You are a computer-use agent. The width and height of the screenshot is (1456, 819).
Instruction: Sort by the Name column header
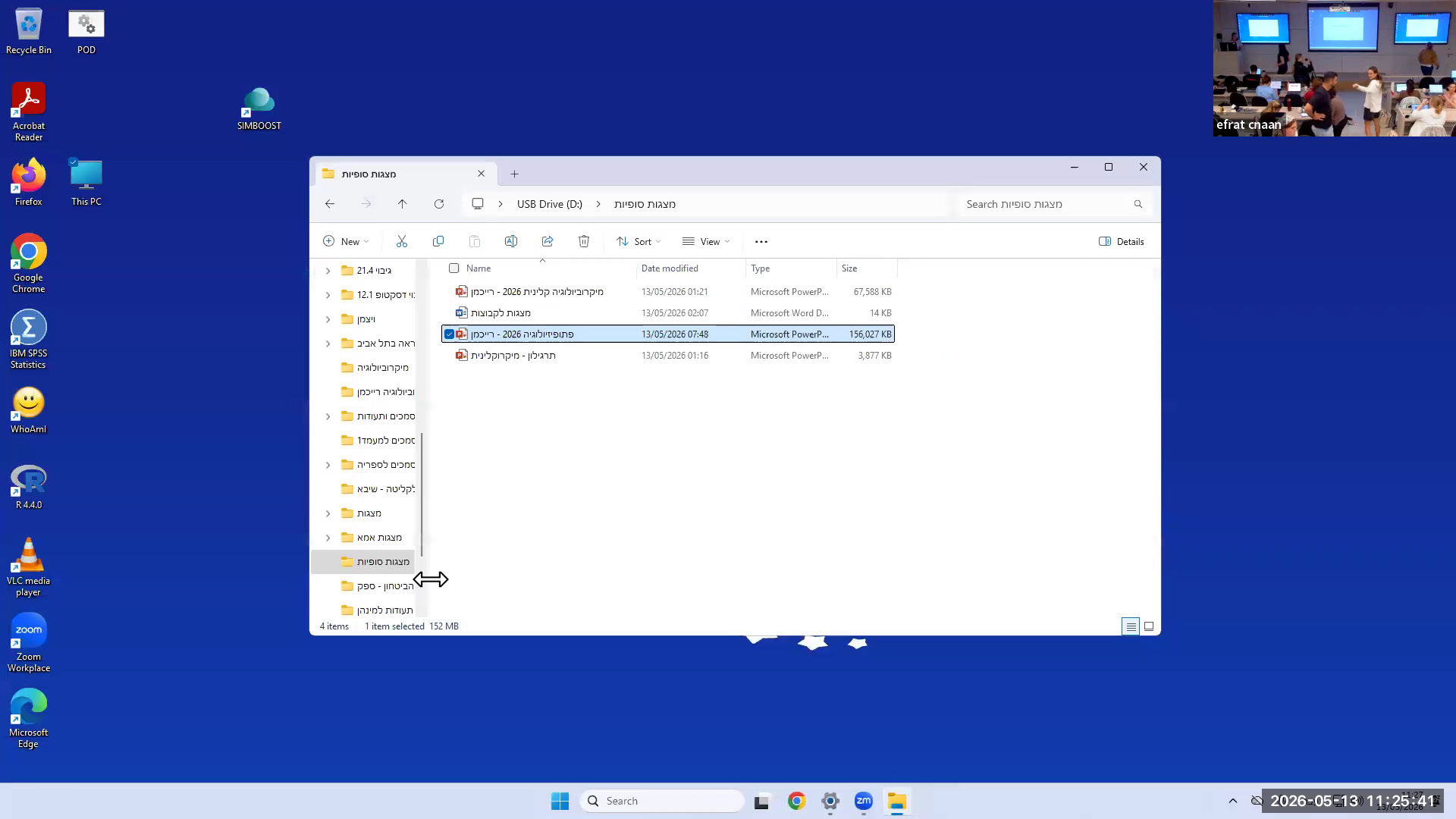tap(479, 268)
